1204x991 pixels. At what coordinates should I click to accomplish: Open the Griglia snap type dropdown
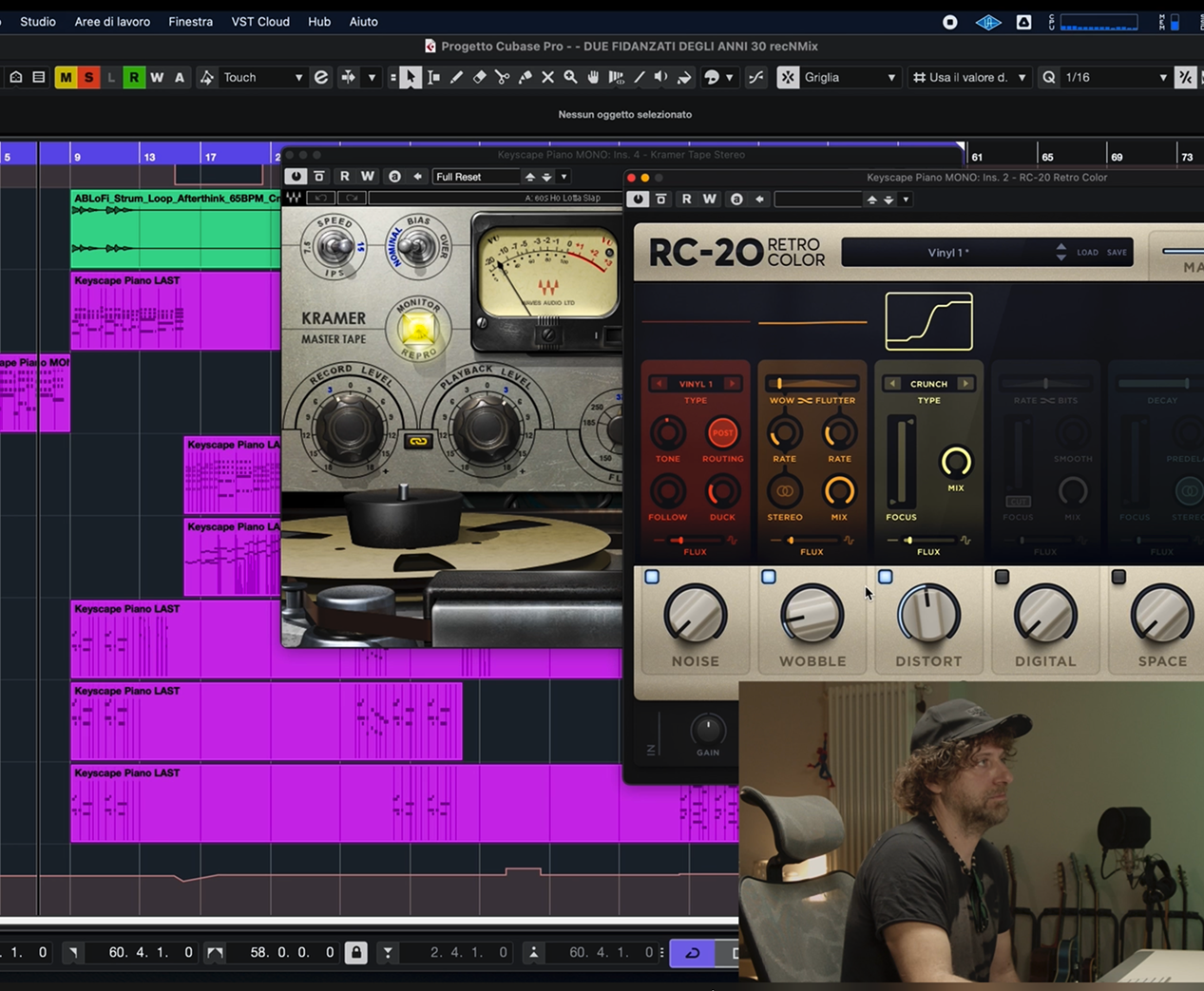850,78
